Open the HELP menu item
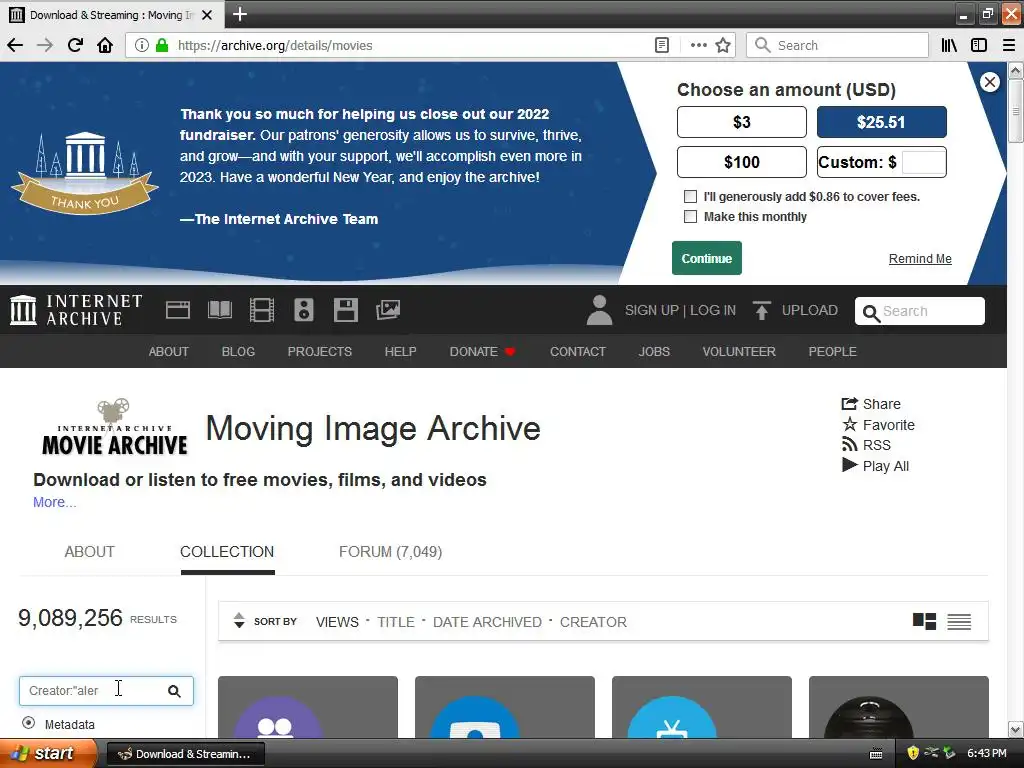 400,351
